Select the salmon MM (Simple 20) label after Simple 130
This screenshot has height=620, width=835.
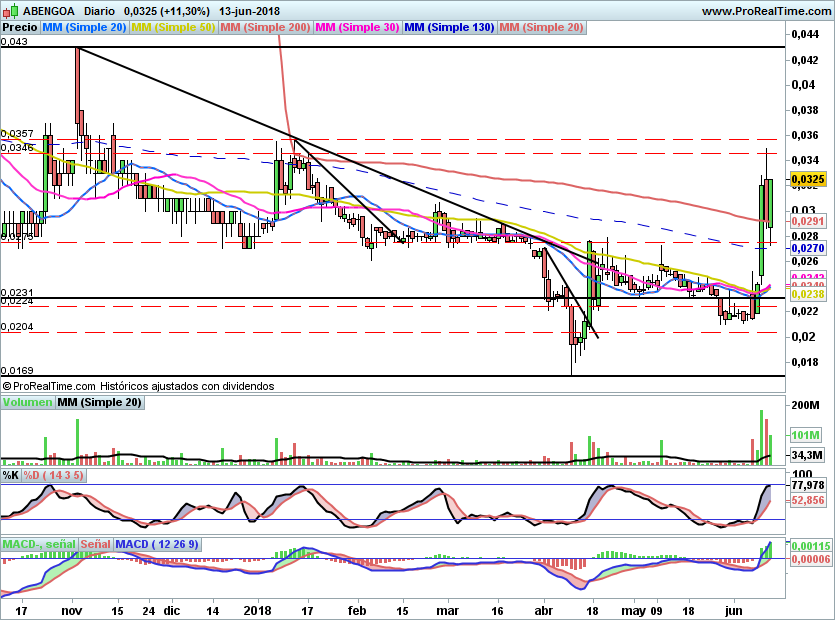click(542, 27)
